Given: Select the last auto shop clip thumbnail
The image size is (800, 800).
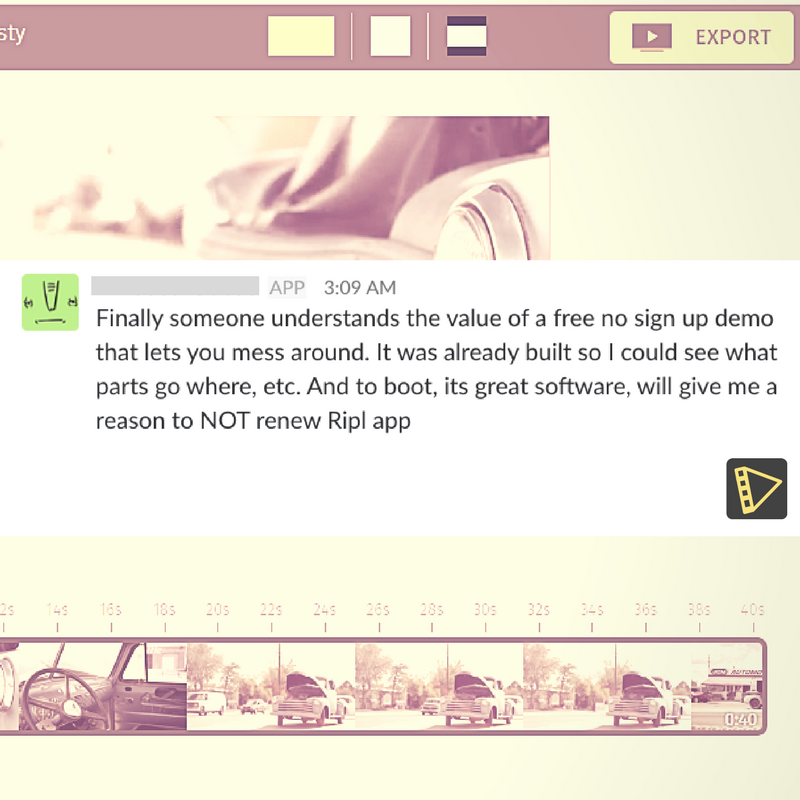Looking at the screenshot, I should (x=727, y=686).
